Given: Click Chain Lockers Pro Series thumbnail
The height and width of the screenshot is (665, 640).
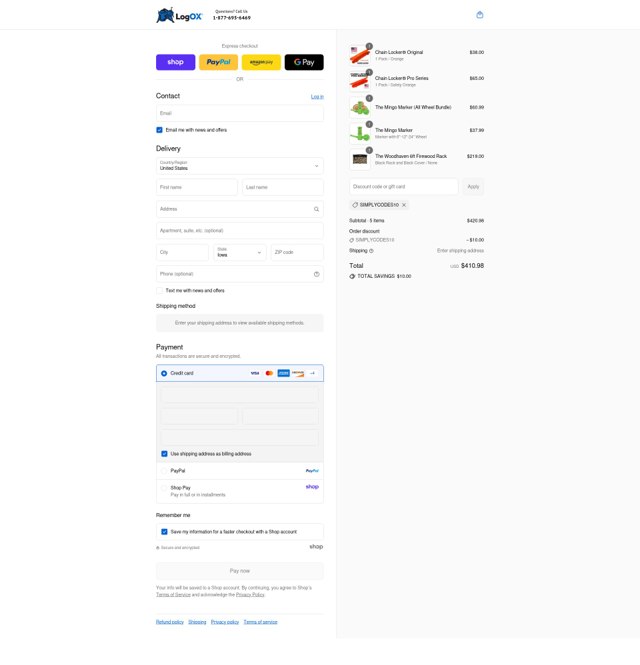Looking at the screenshot, I should coord(360,81).
